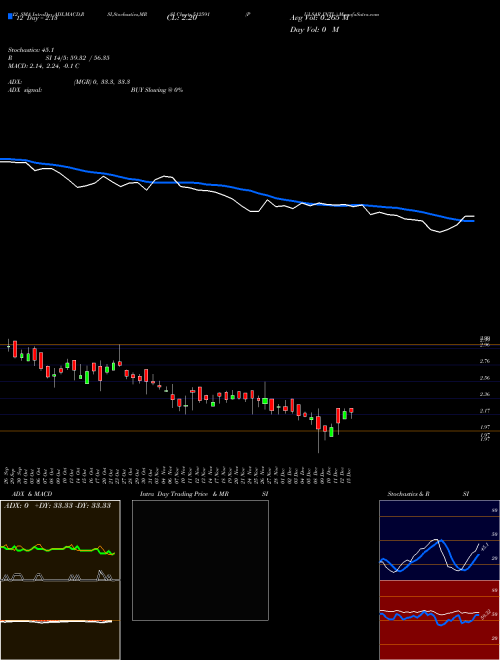Click the blue 12 Day SMA legend square

coord(10,17)
